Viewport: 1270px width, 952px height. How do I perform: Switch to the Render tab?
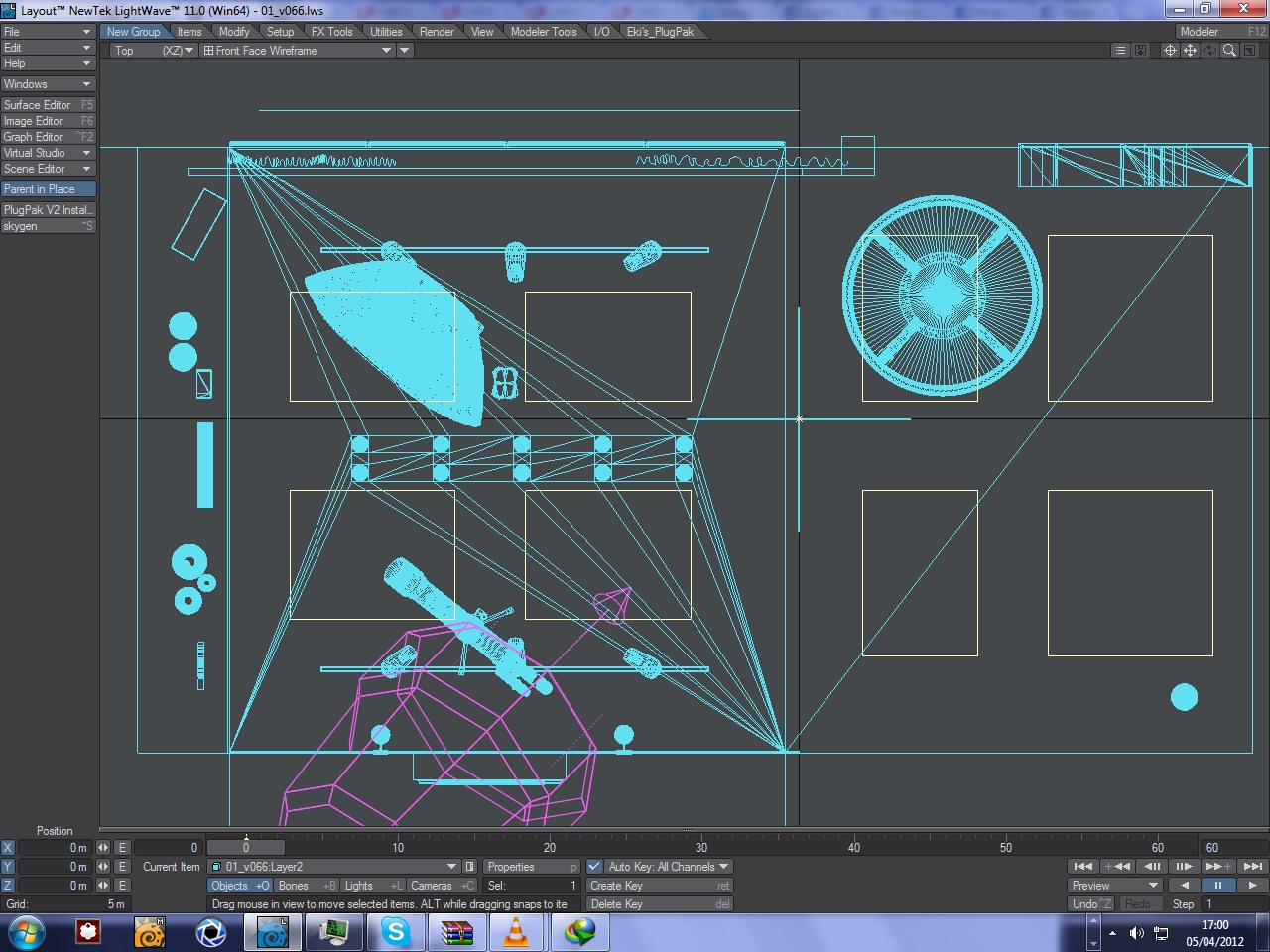pyautogui.click(x=437, y=32)
